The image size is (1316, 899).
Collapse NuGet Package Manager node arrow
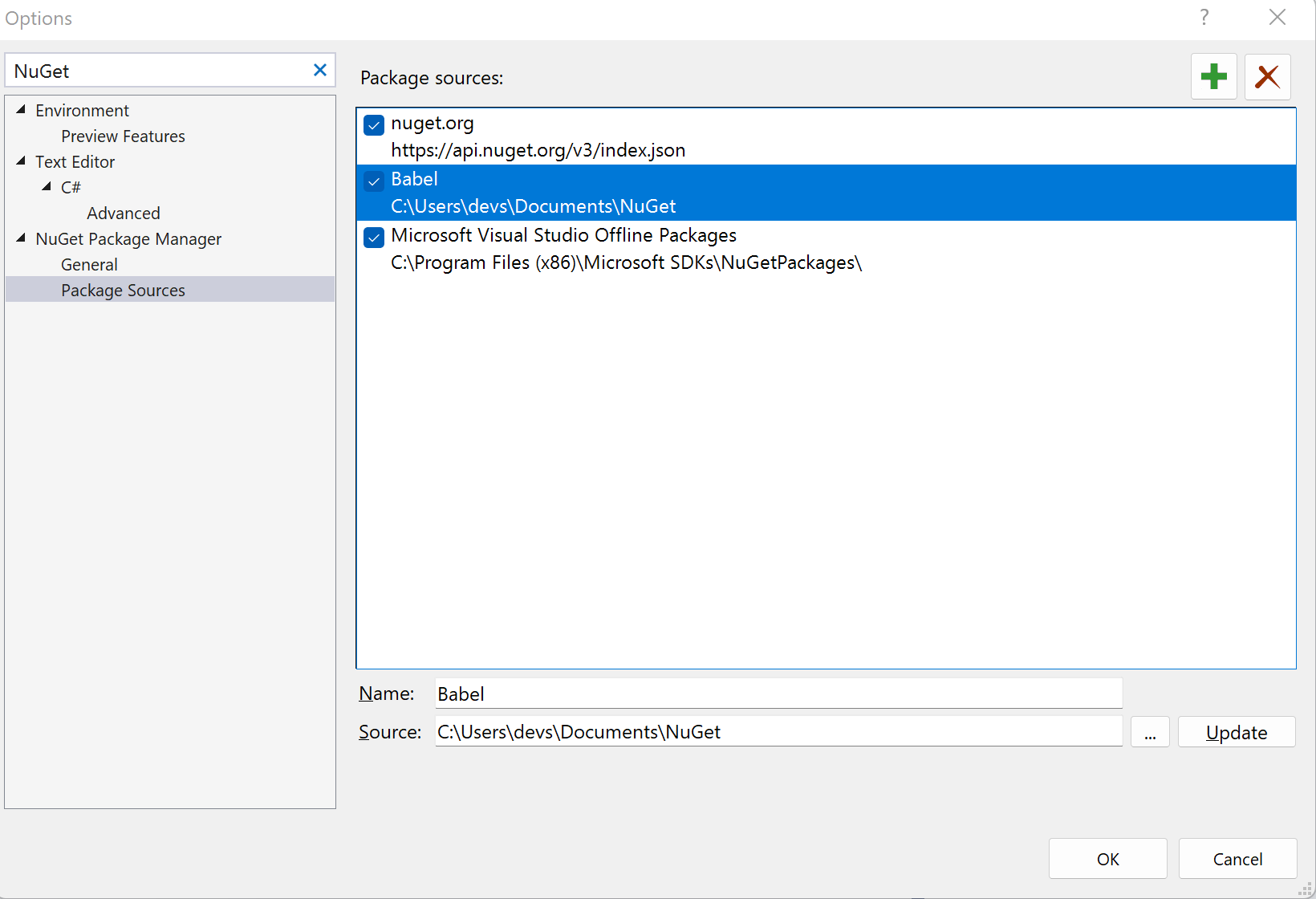point(21,238)
